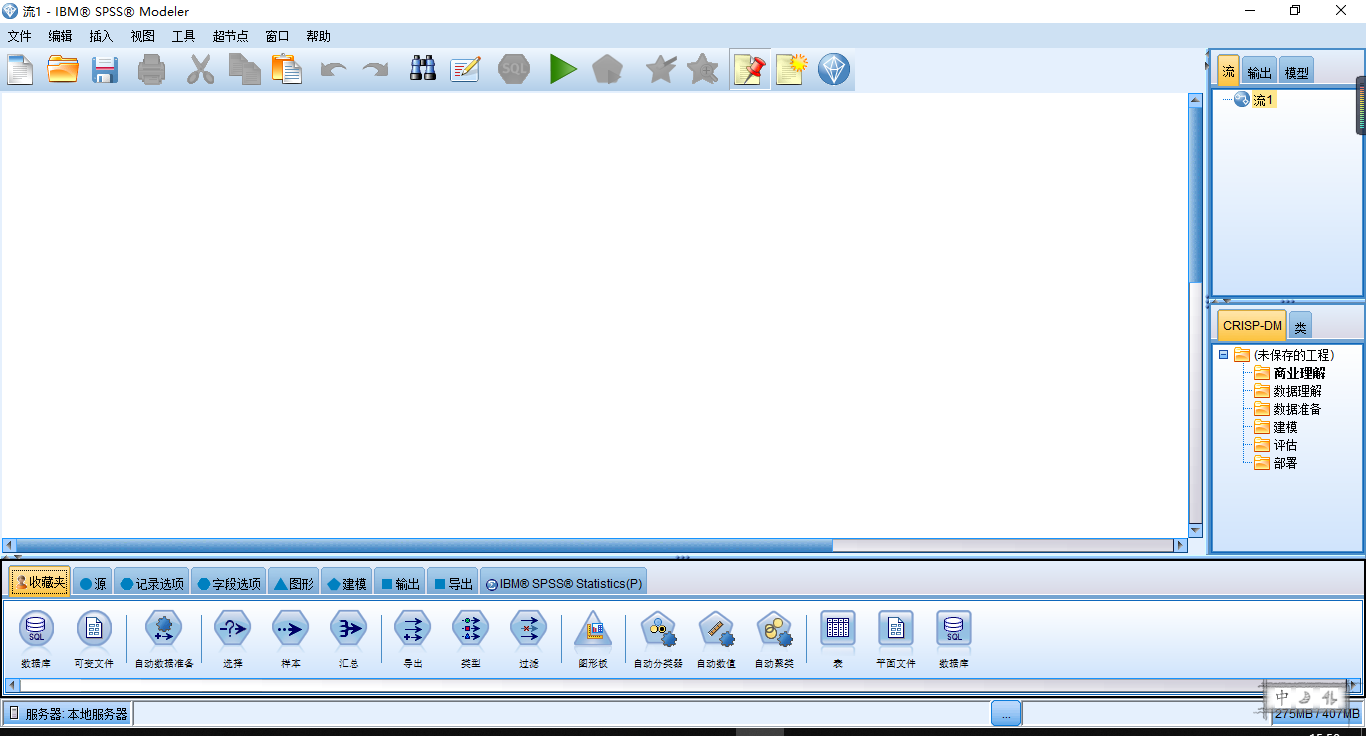
Task: Click the blue gem icon in the toolbar
Action: point(834,70)
